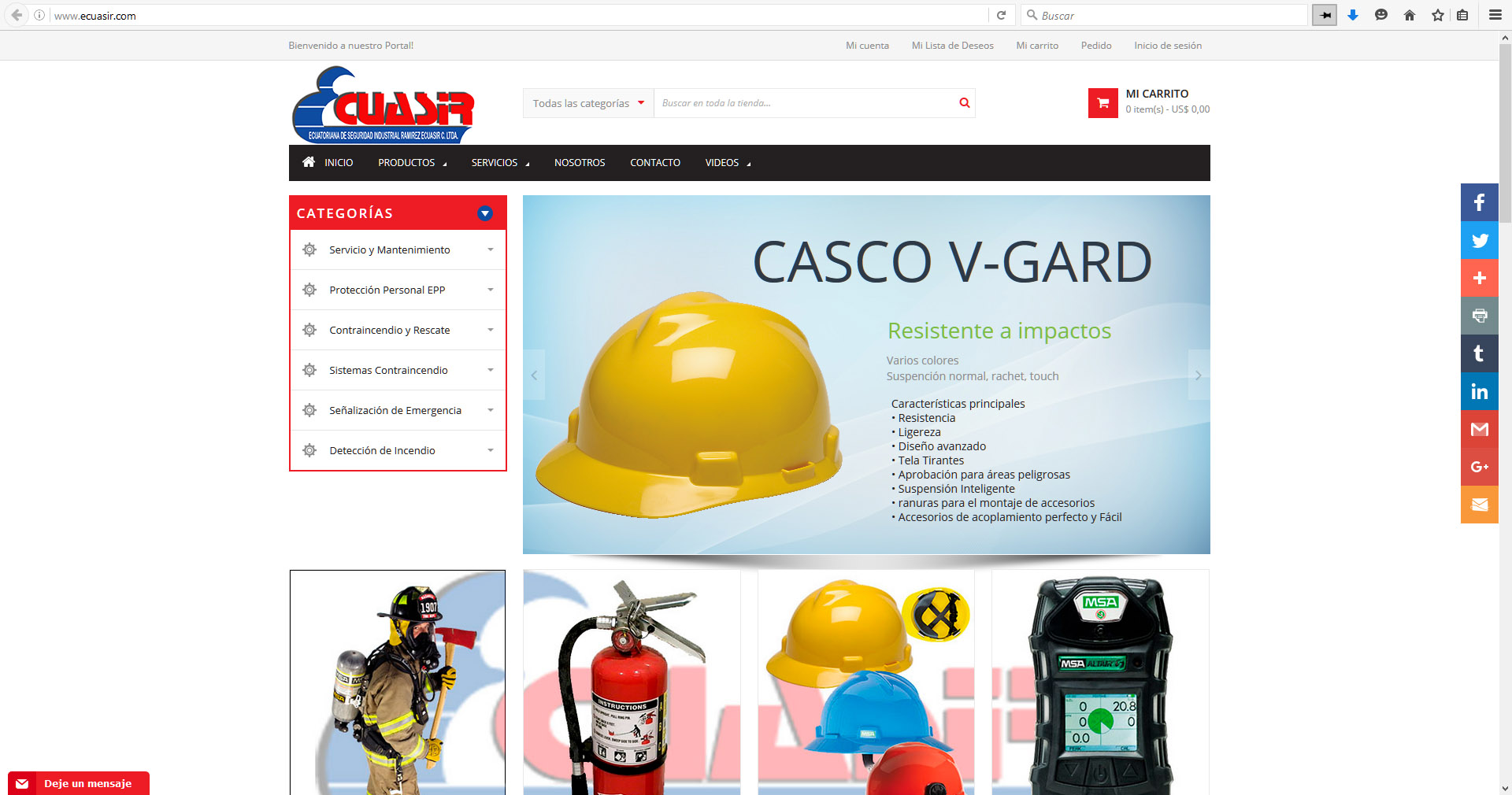Image resolution: width=1512 pixels, height=795 pixels.
Task: Open the safety helmets product thumbnail
Action: (866, 682)
